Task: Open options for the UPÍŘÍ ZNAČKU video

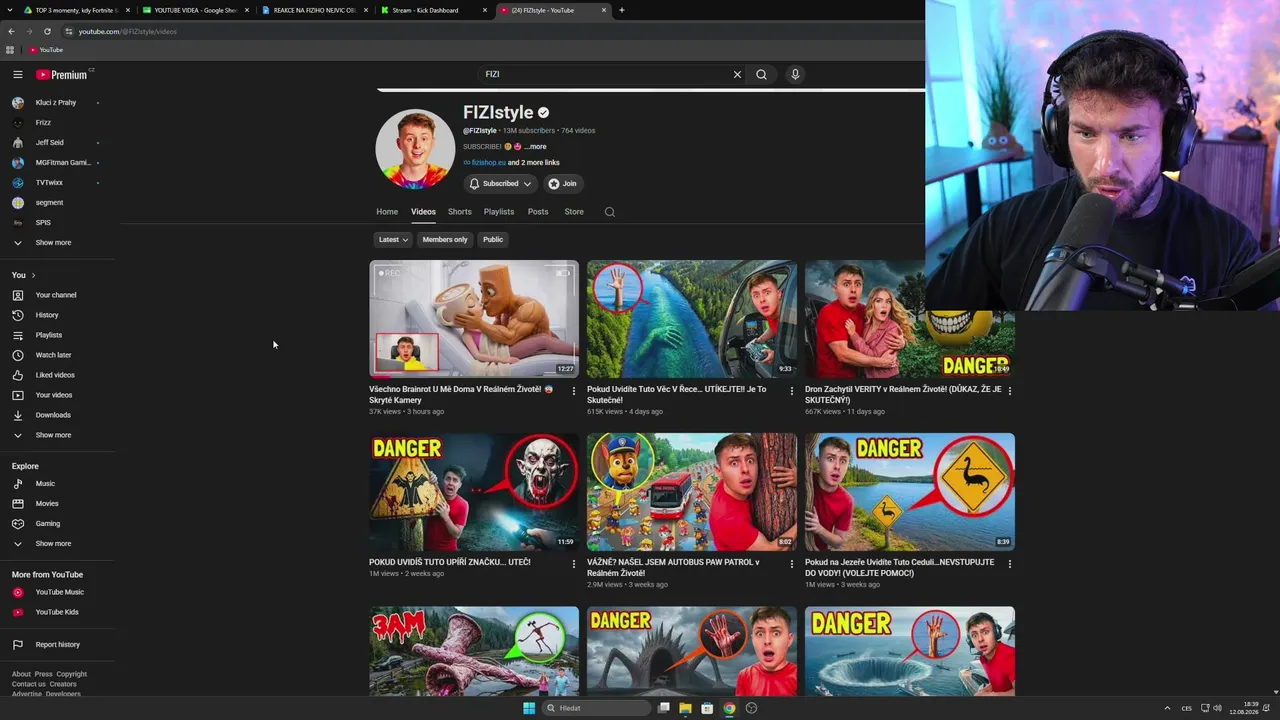Action: tap(573, 564)
